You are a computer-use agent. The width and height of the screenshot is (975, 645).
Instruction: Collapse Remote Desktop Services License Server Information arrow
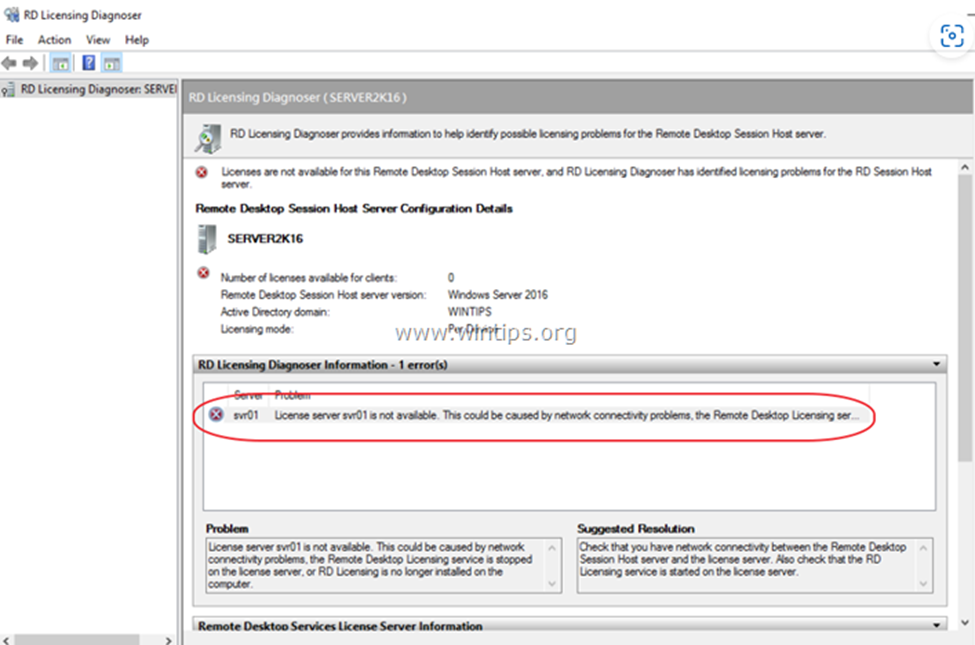(x=936, y=624)
